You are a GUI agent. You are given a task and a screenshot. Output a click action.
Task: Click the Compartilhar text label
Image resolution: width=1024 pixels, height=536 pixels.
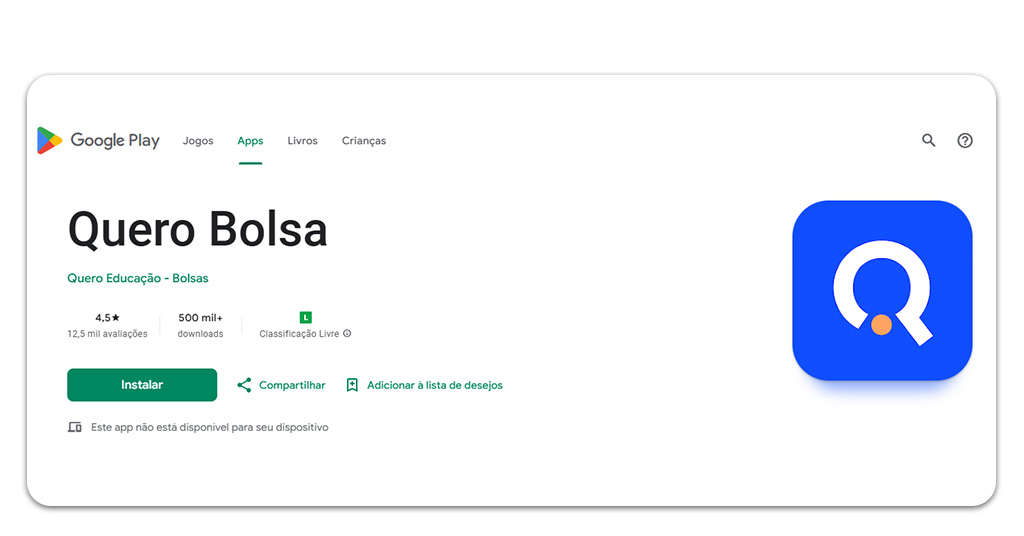point(292,385)
